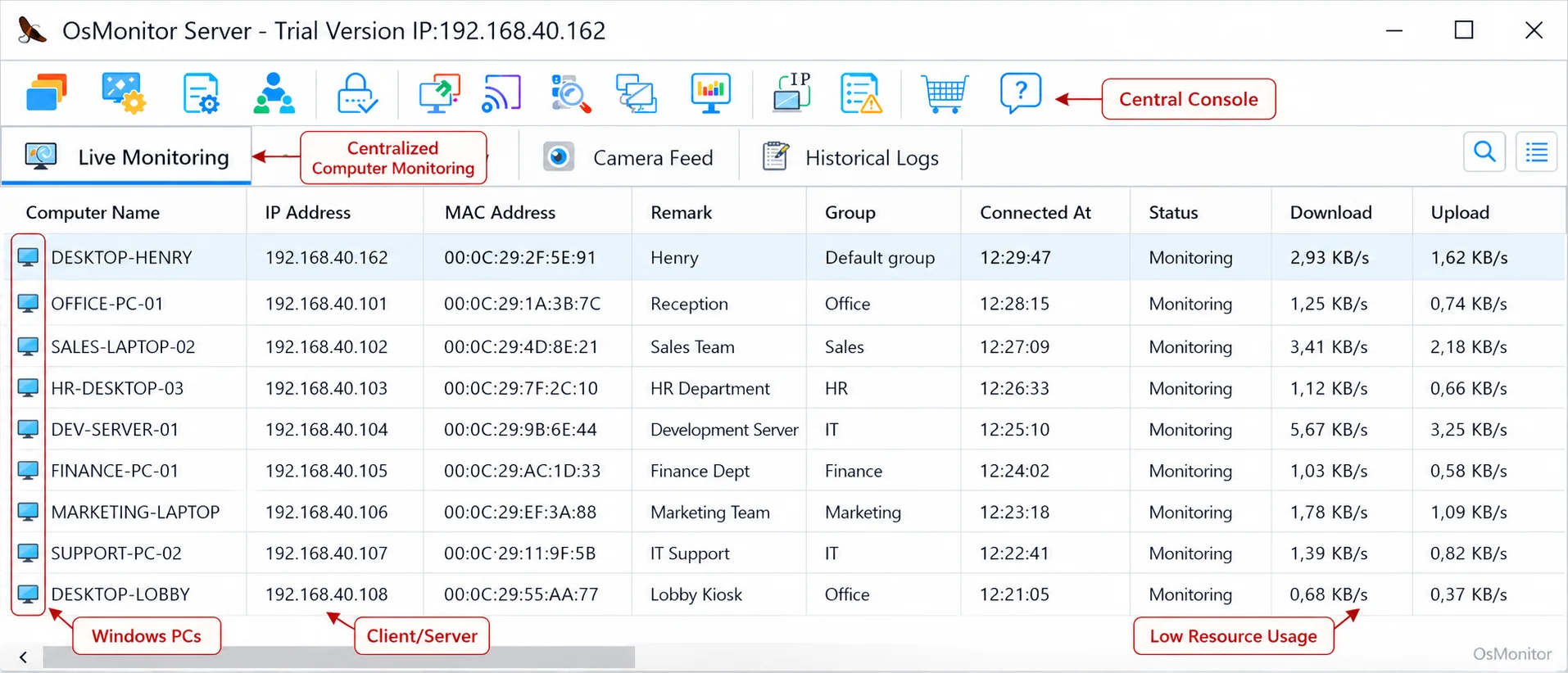This screenshot has height=673, width=1568.
Task: Click the search magnifier button above table
Action: (1484, 151)
